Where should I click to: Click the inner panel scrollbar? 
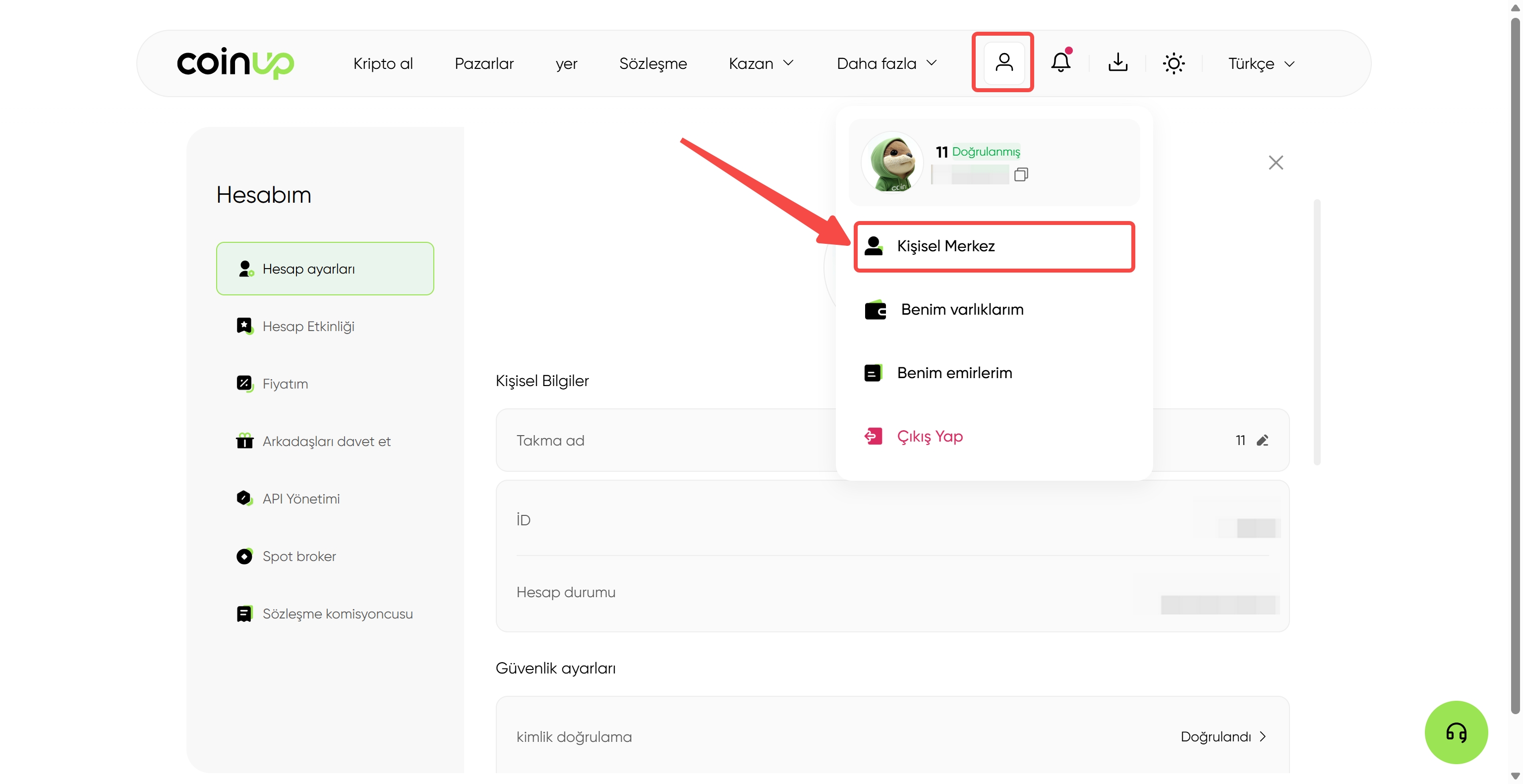(x=1317, y=333)
